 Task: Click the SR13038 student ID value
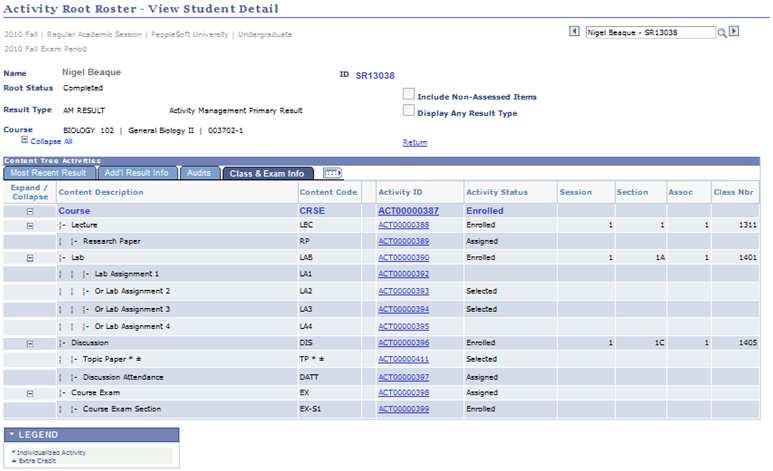click(x=375, y=75)
